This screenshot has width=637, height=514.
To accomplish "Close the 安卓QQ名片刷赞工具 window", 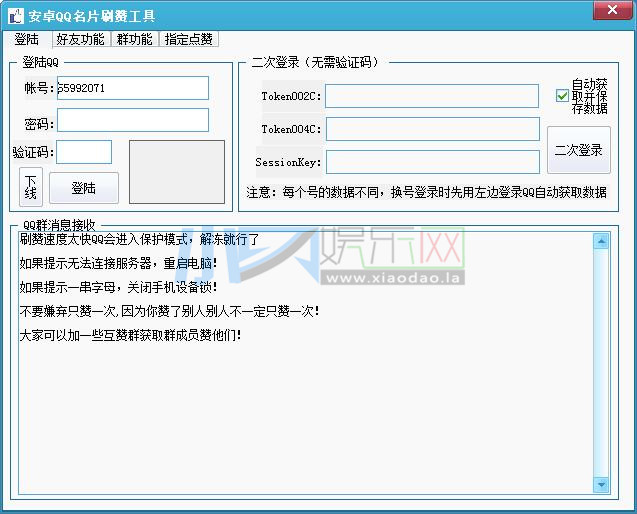I will pos(613,10).
